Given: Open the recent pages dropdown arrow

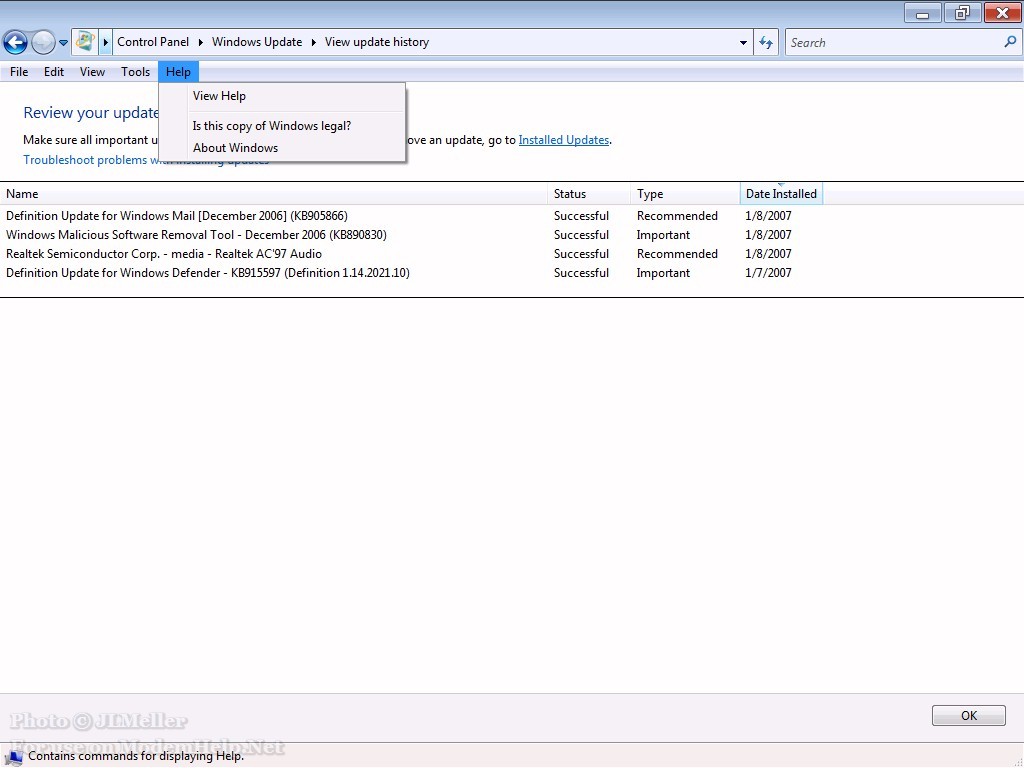Looking at the screenshot, I should click(63, 43).
